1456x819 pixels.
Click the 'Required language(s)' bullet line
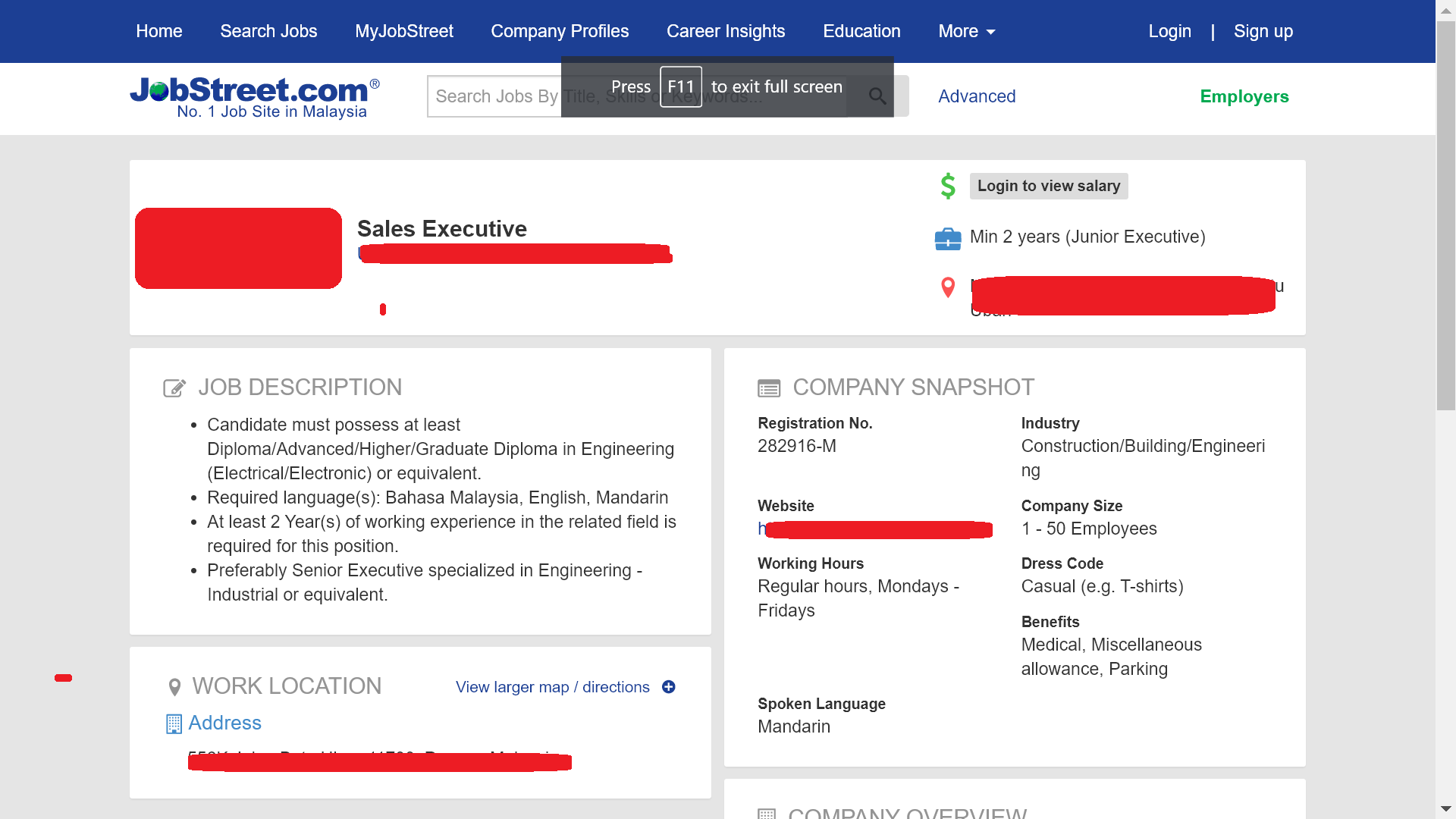pyautogui.click(x=438, y=497)
